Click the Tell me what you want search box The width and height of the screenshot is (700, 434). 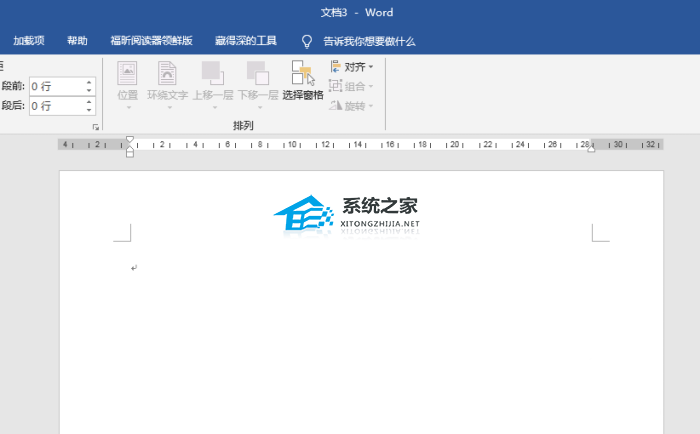pyautogui.click(x=369, y=41)
